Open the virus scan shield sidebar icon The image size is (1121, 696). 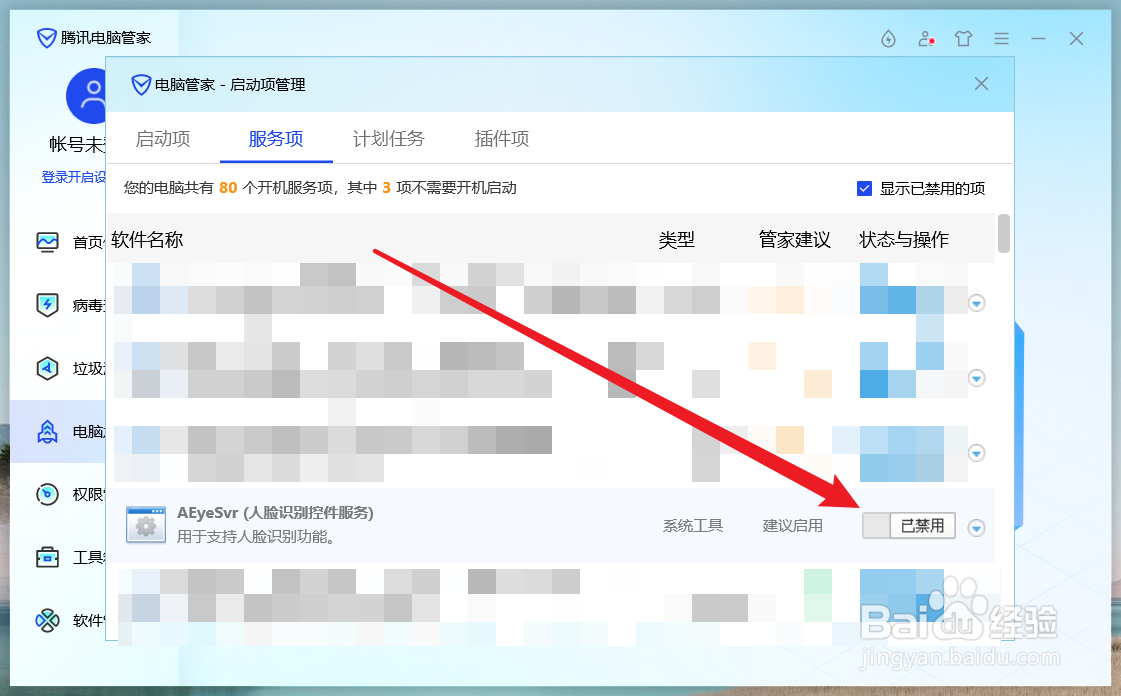click(47, 305)
